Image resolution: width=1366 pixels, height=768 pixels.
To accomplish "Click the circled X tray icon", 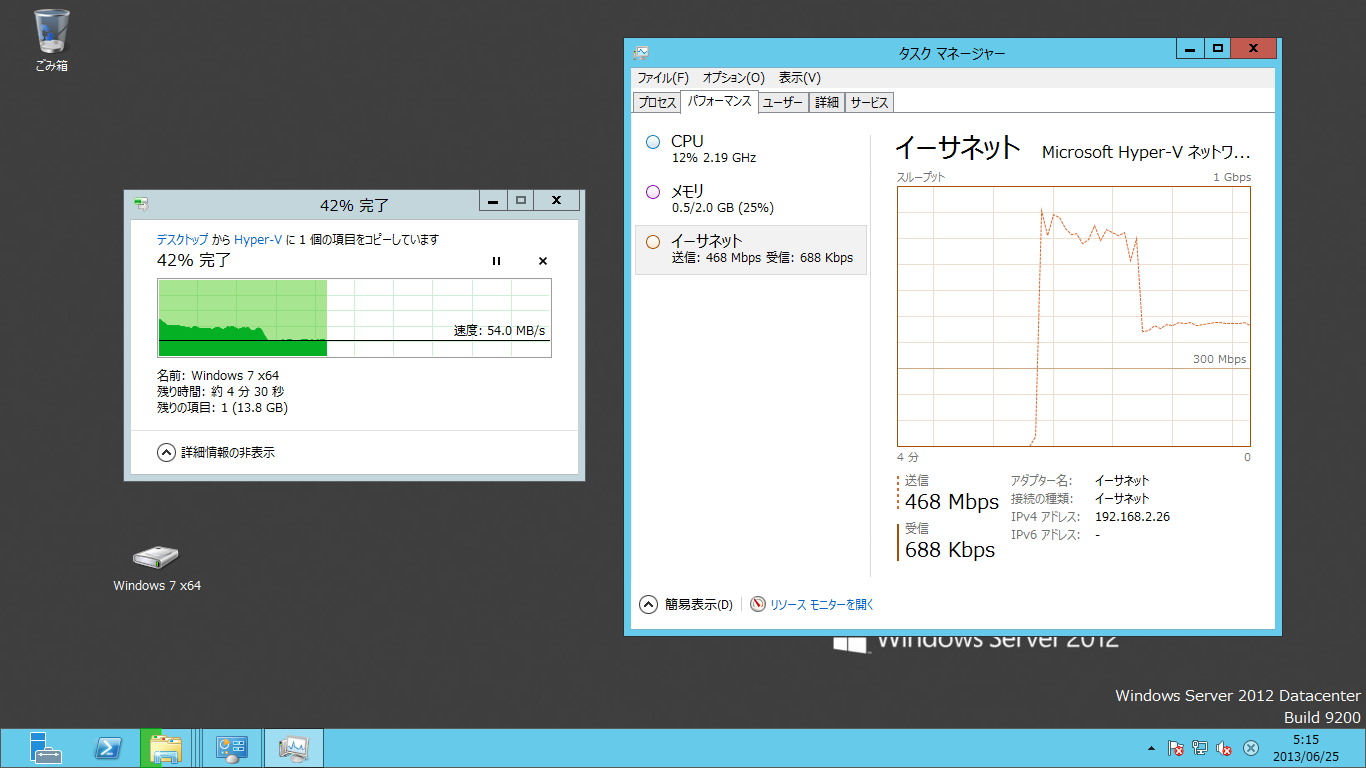I will (x=1251, y=748).
